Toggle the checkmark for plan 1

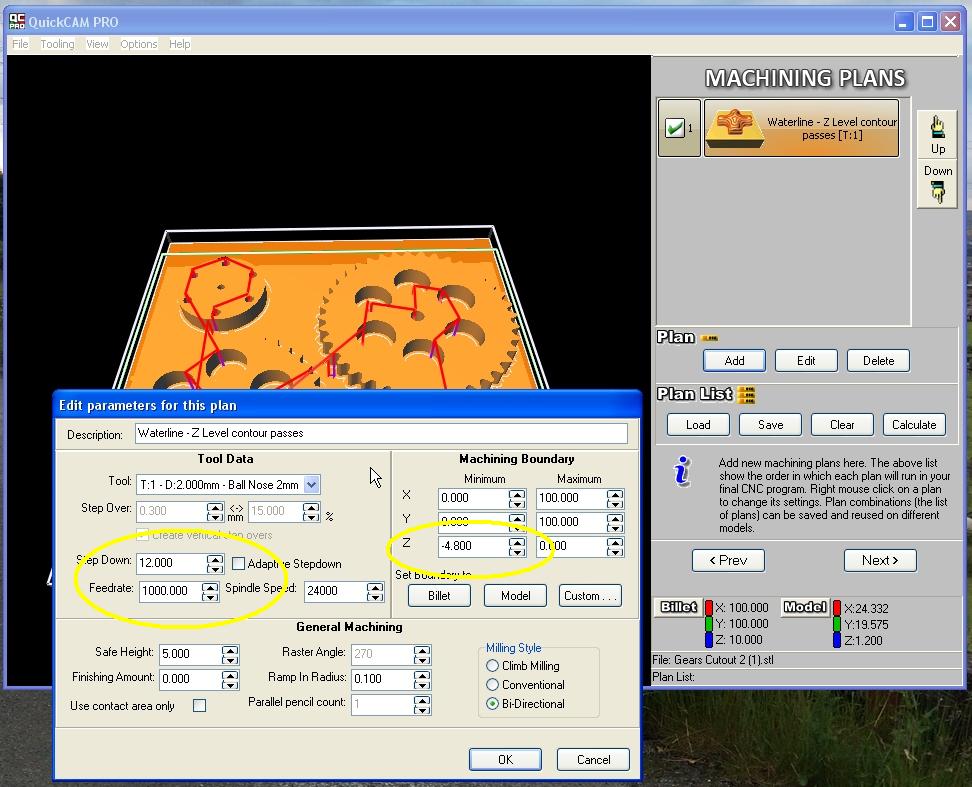(x=674, y=128)
